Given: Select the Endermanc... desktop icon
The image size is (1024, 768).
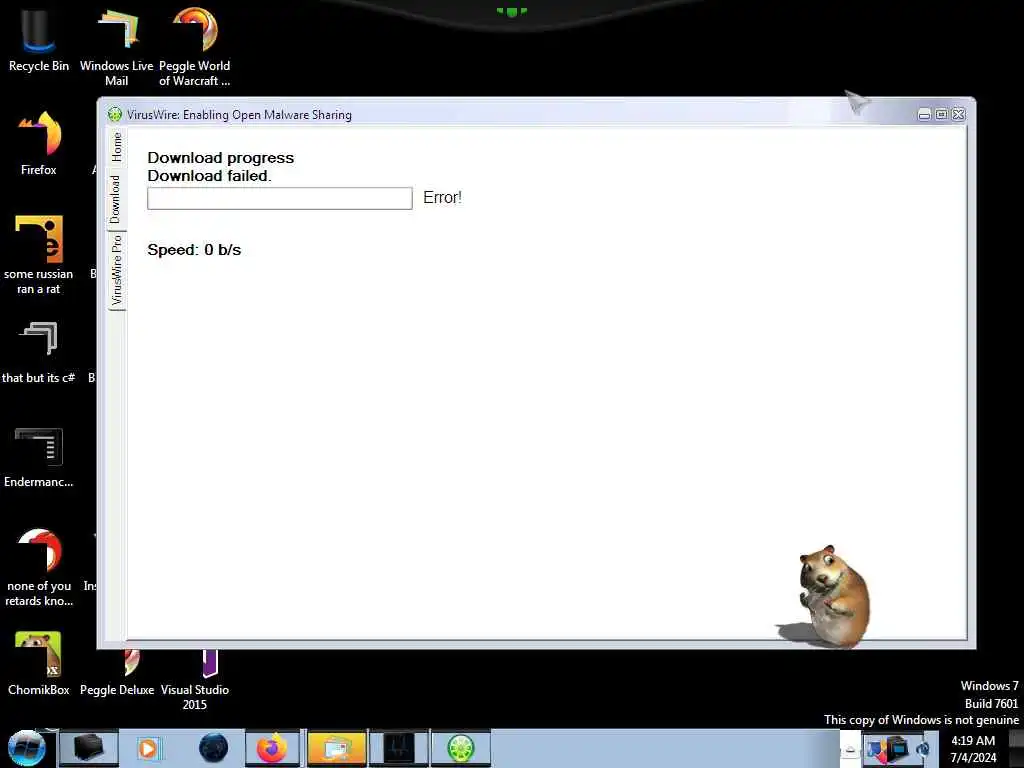Looking at the screenshot, I should pos(39,457).
